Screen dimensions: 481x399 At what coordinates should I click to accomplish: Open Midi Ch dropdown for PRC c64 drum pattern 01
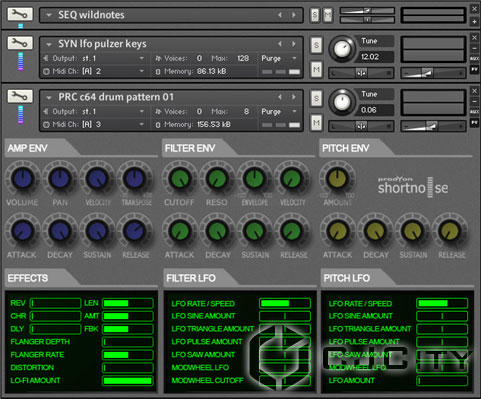(x=142, y=124)
